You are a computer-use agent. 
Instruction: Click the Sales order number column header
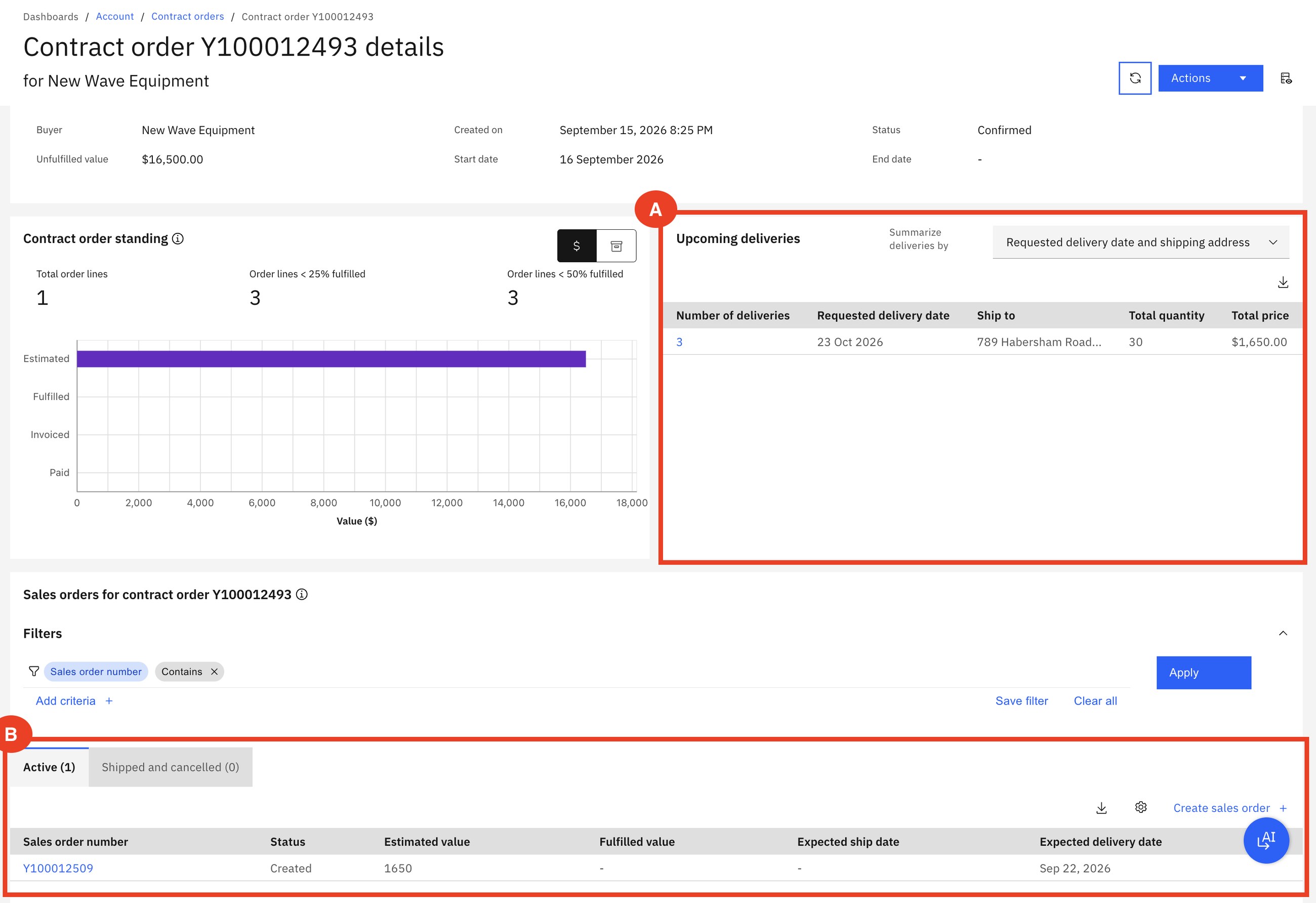click(75, 842)
